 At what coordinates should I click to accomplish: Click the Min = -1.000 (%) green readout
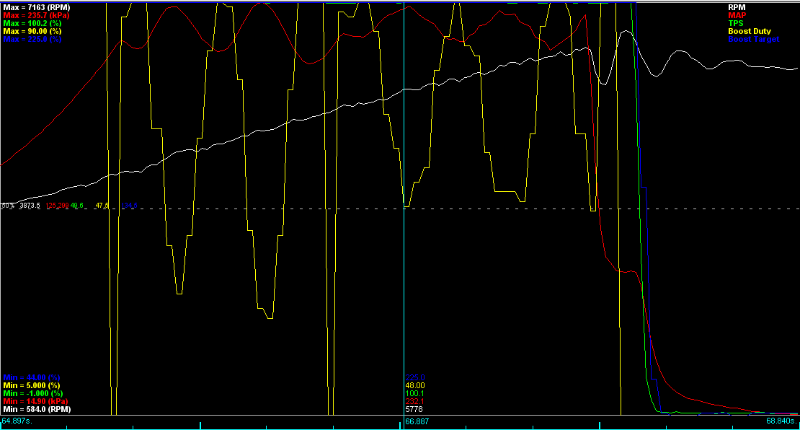point(32,393)
